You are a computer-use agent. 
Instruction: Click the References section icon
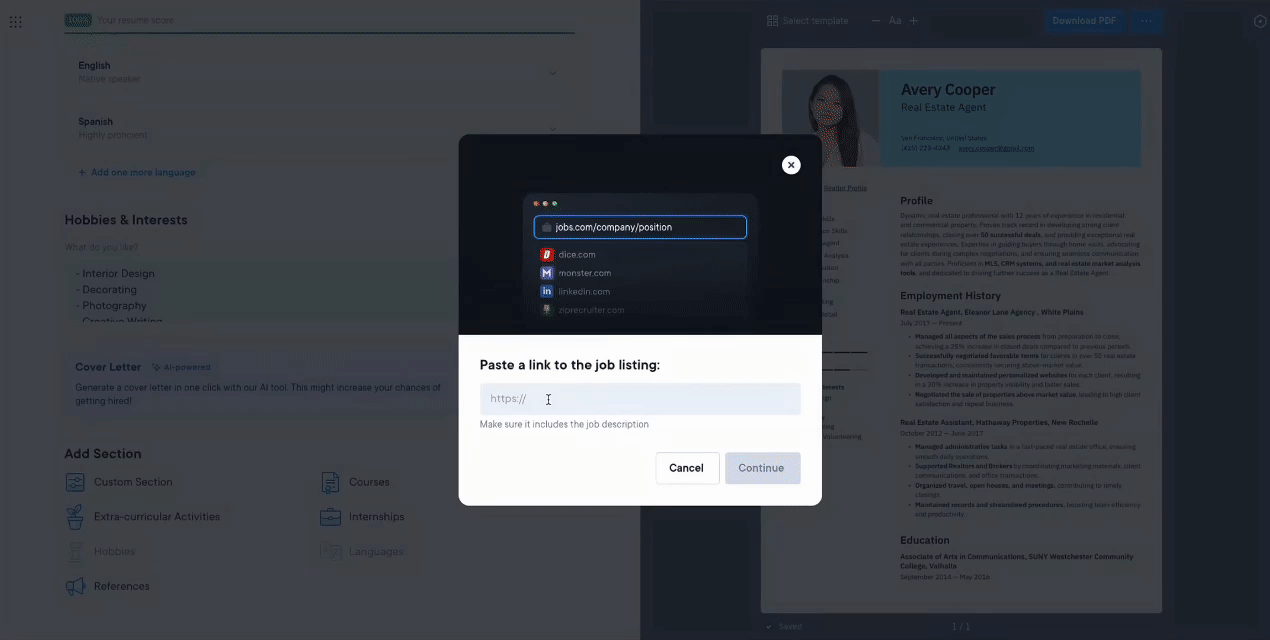click(x=75, y=586)
